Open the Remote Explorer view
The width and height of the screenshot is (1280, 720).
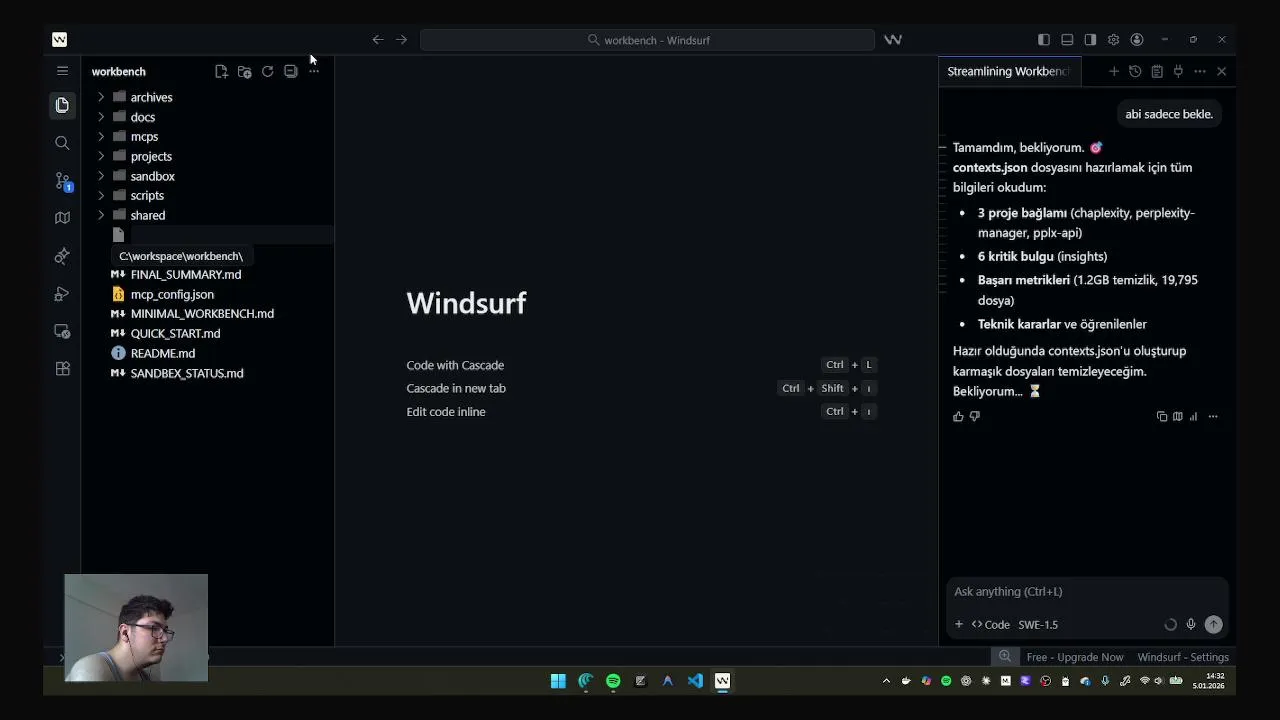pos(62,331)
